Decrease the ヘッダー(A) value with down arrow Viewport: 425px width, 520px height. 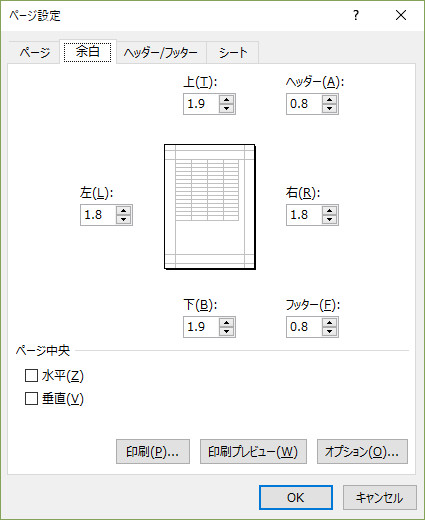tap(330, 108)
